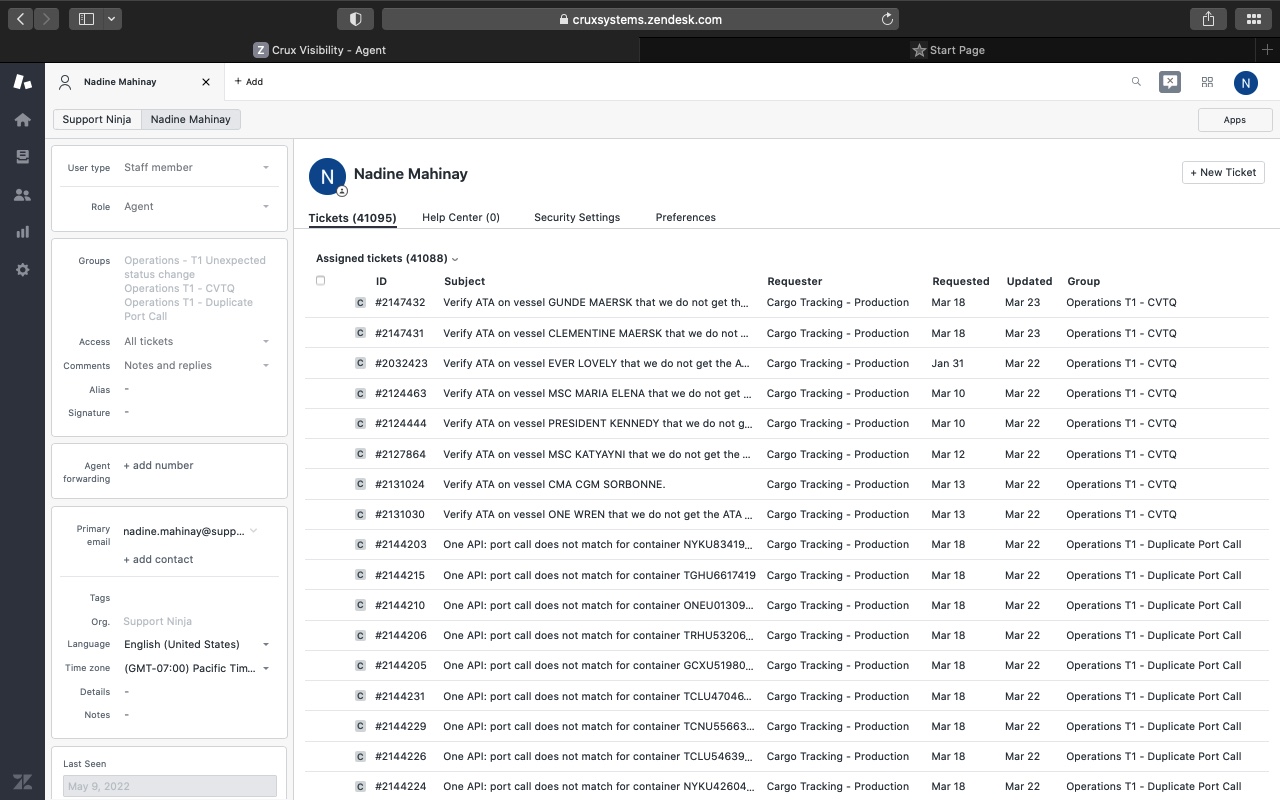The height and width of the screenshot is (800, 1280).
Task: Click ticket ID #2144231
Action: pos(401,697)
